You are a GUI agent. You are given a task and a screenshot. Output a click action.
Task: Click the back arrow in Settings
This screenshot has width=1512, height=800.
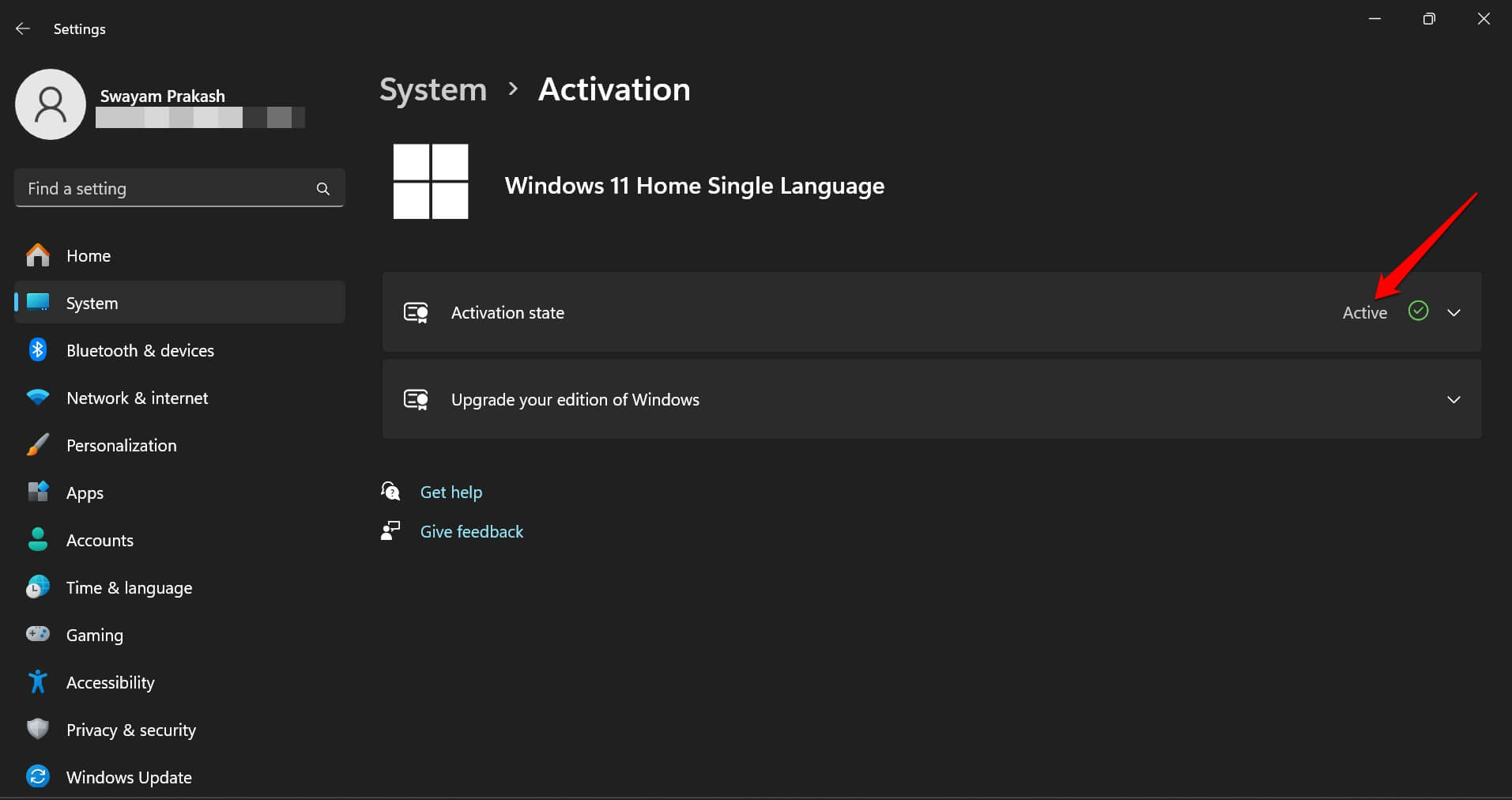coord(23,28)
